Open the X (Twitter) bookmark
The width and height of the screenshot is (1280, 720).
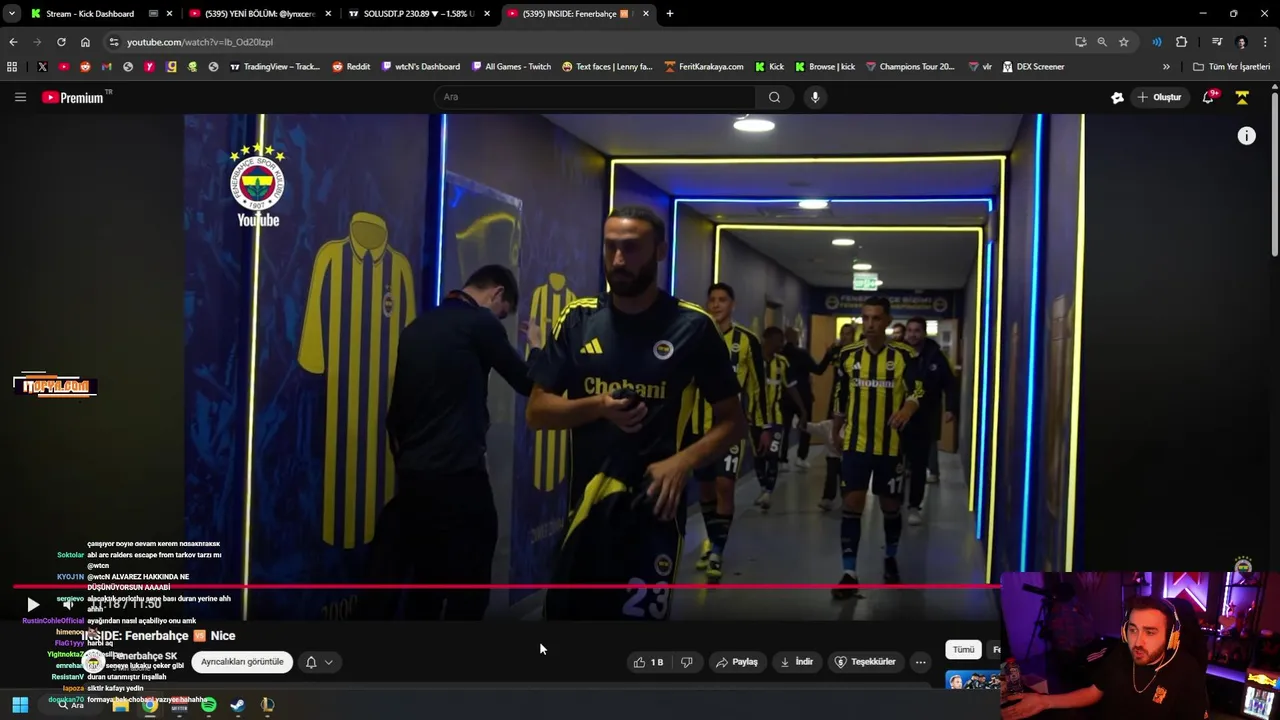[x=42, y=67]
